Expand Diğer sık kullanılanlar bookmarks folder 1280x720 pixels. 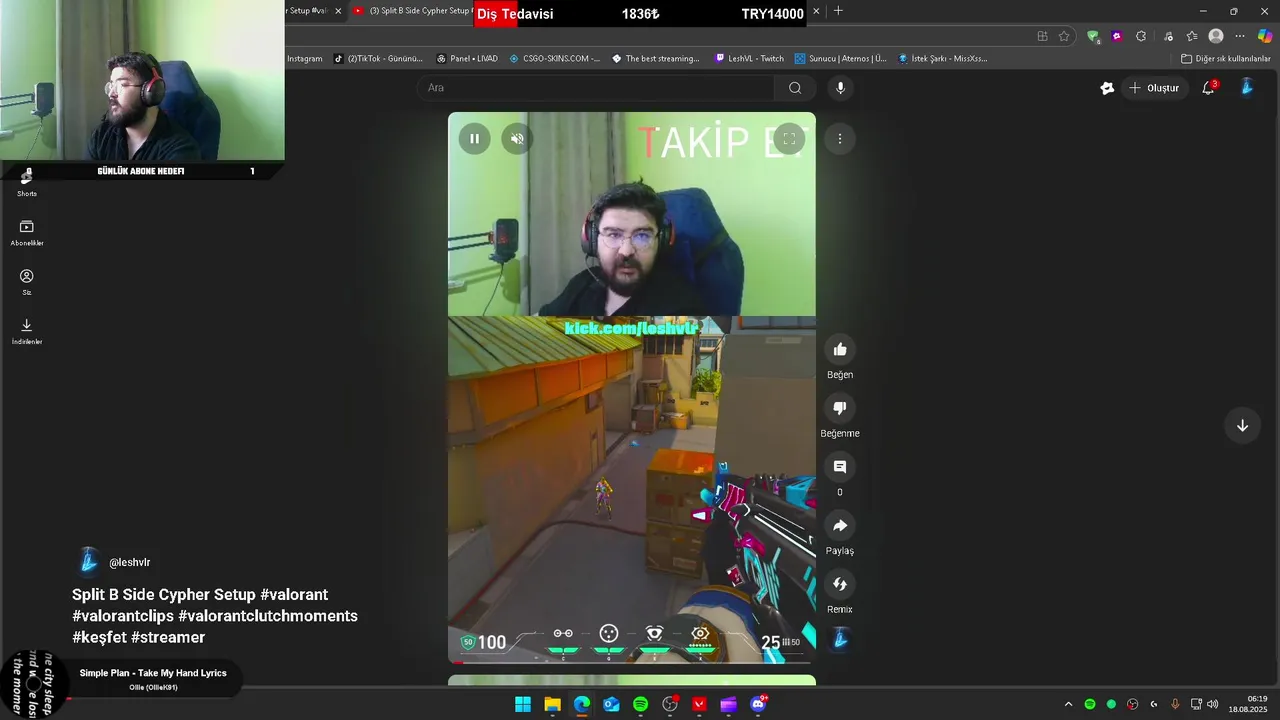click(x=1225, y=59)
